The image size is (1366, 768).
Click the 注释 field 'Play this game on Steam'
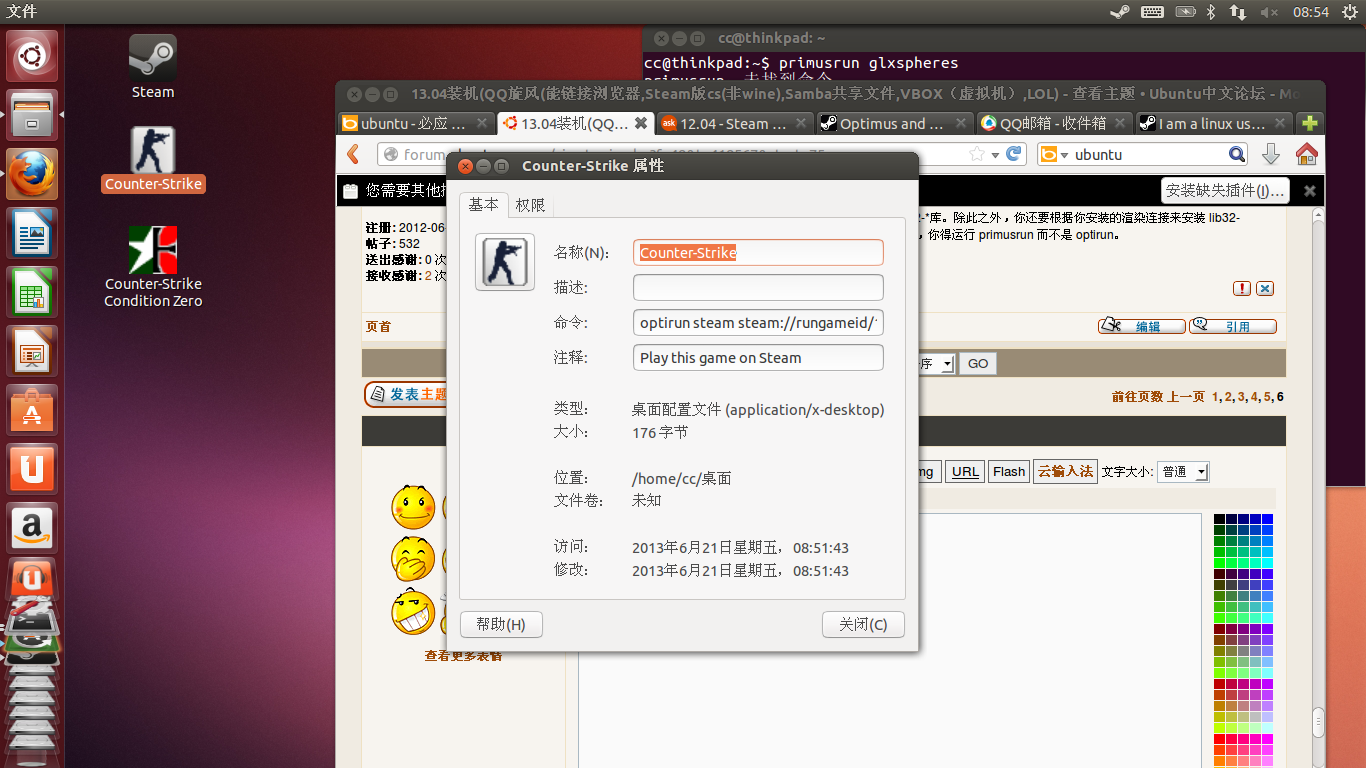click(758, 358)
